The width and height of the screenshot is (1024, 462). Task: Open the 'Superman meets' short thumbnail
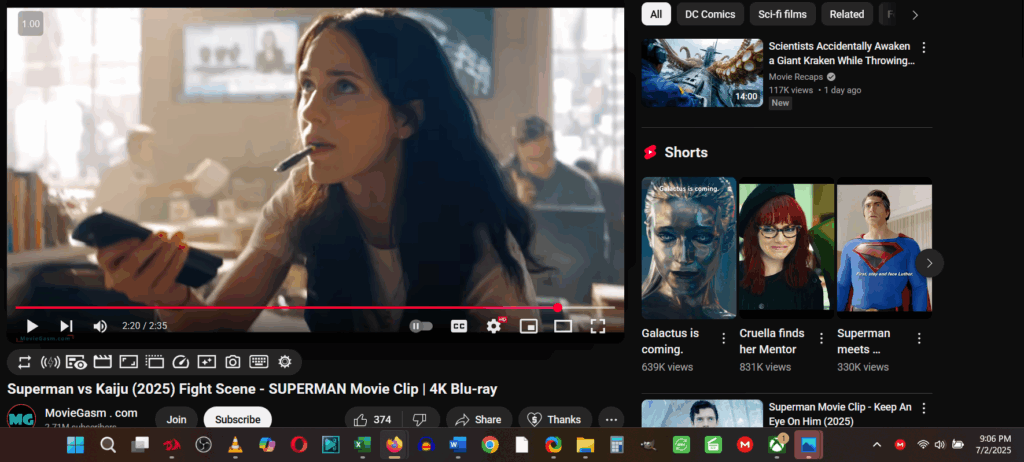[884, 248]
